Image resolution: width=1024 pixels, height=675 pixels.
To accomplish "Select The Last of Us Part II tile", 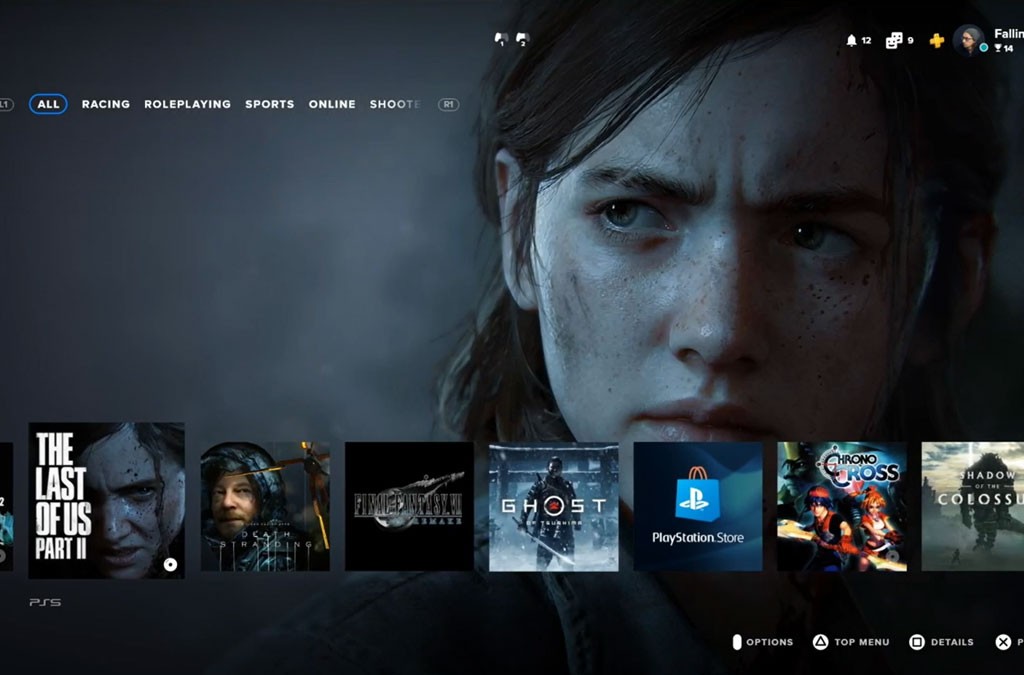I will click(106, 500).
